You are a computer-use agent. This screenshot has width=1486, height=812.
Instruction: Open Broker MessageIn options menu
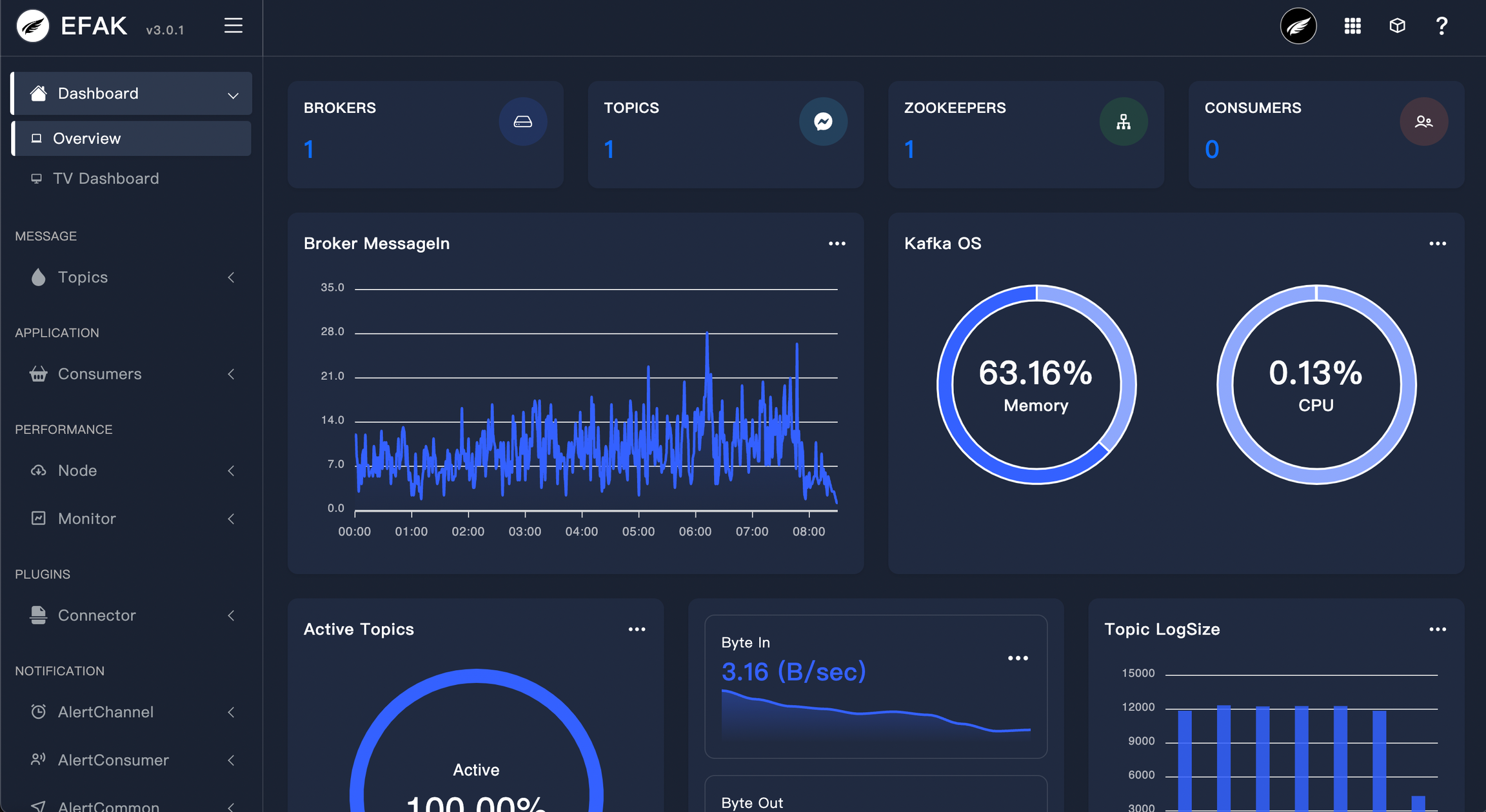point(837,244)
